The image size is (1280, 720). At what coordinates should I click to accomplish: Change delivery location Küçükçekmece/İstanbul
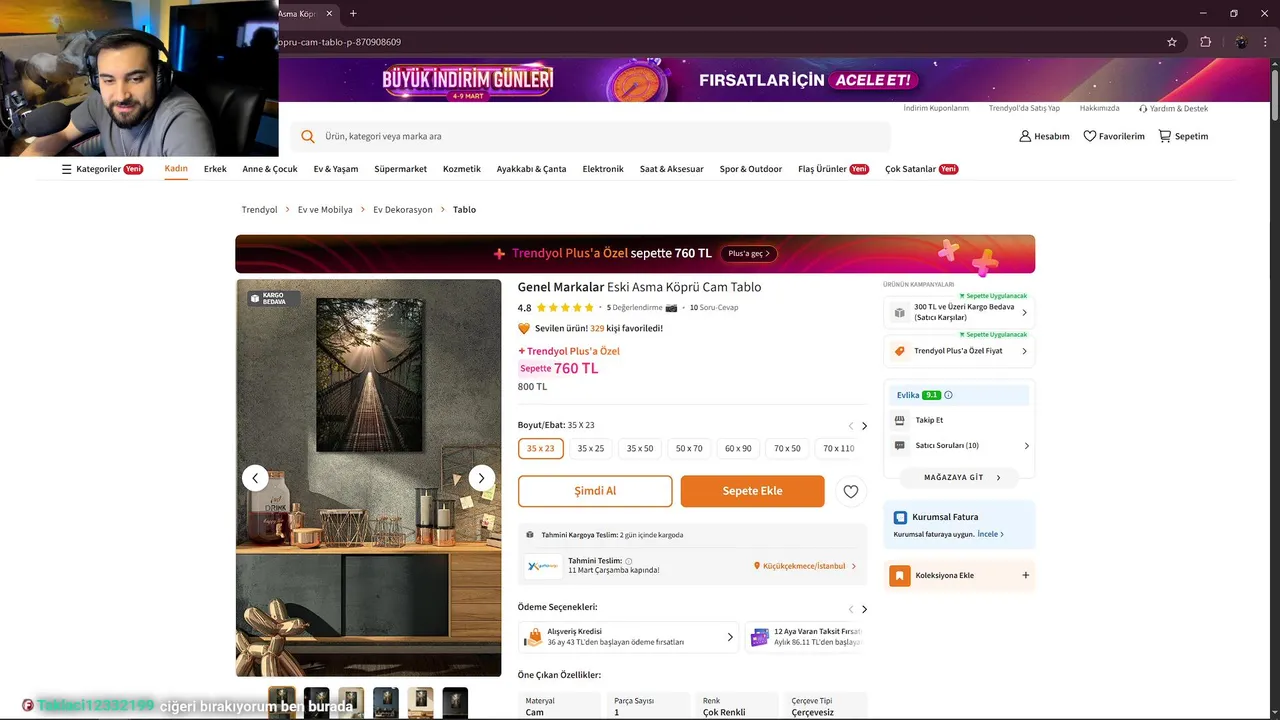click(x=805, y=566)
